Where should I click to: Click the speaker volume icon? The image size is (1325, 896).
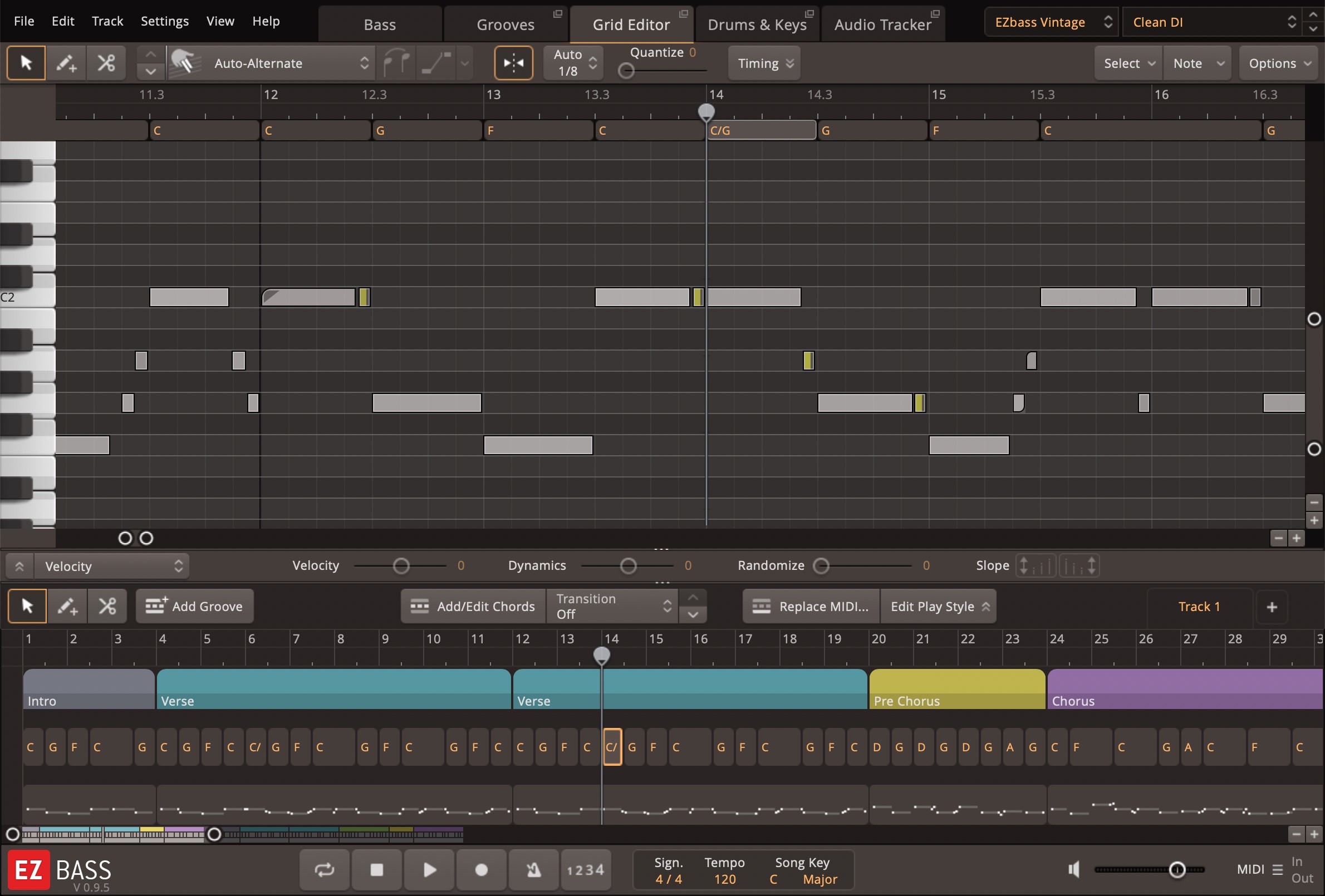point(1074,870)
